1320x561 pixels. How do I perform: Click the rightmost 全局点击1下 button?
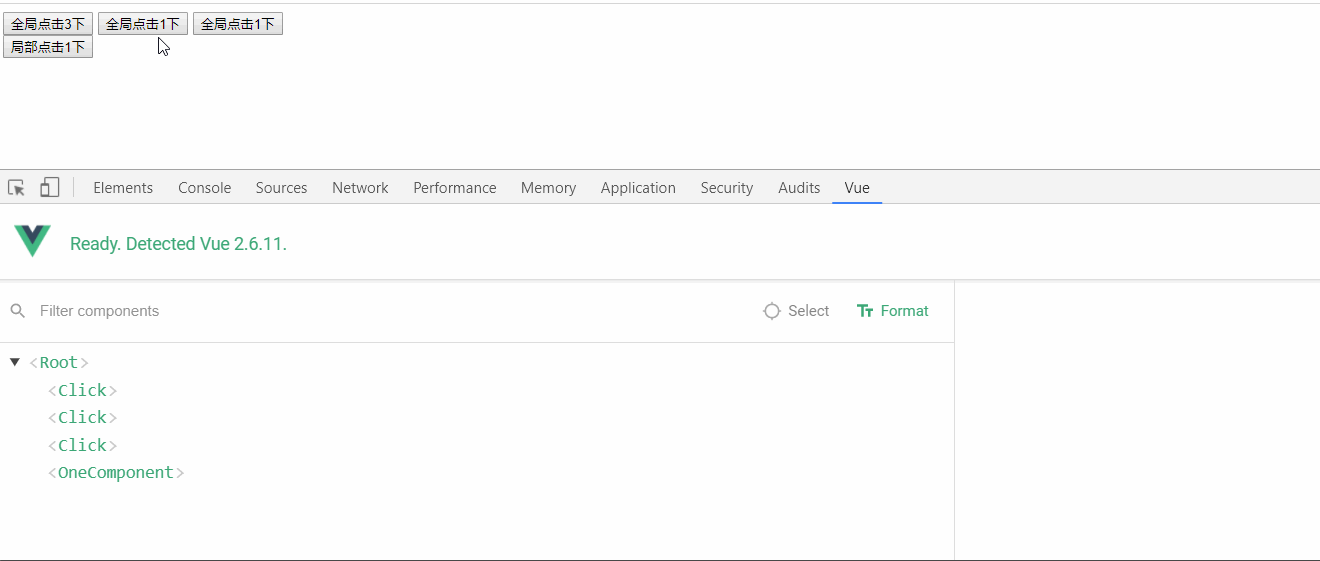tap(238, 24)
